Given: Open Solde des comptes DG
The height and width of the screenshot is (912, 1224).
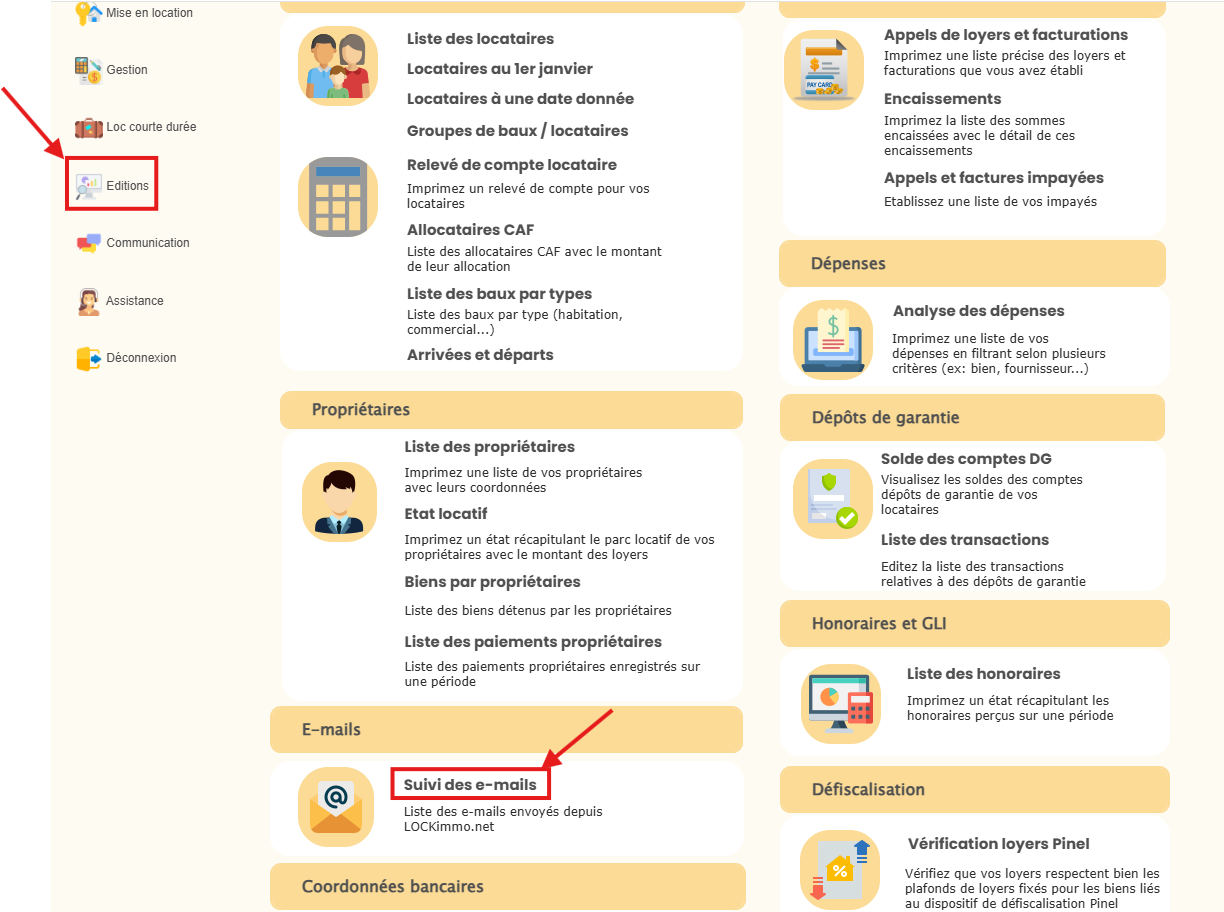Looking at the screenshot, I should [x=967, y=459].
